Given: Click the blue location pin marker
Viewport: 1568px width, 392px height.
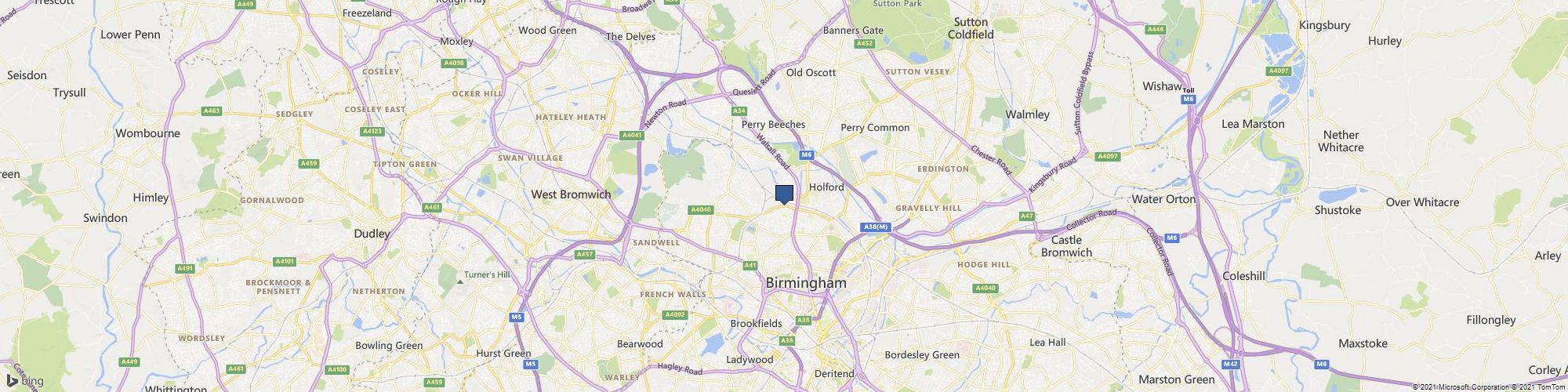Looking at the screenshot, I should pos(784,194).
